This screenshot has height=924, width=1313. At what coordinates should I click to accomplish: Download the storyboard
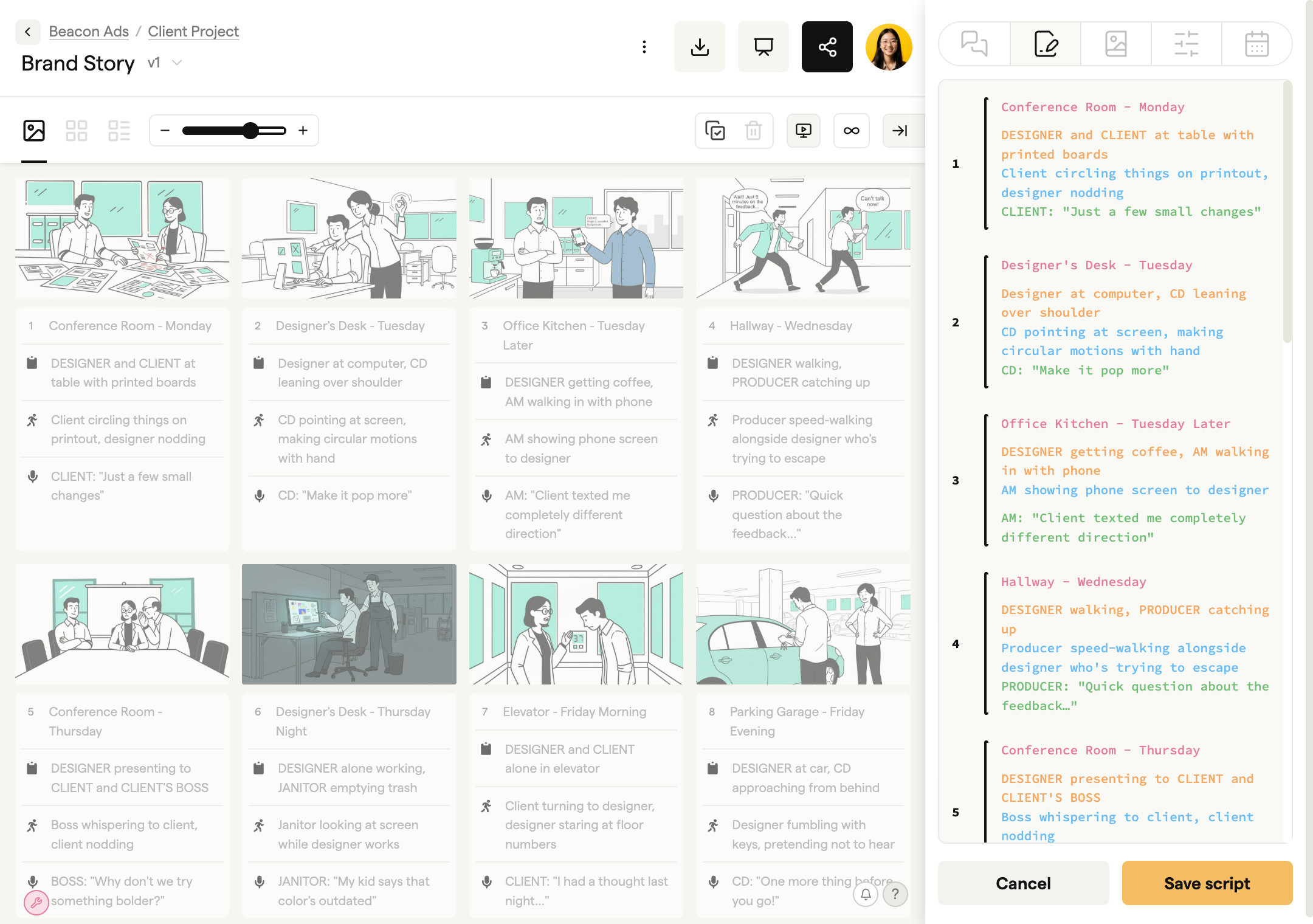[x=700, y=46]
